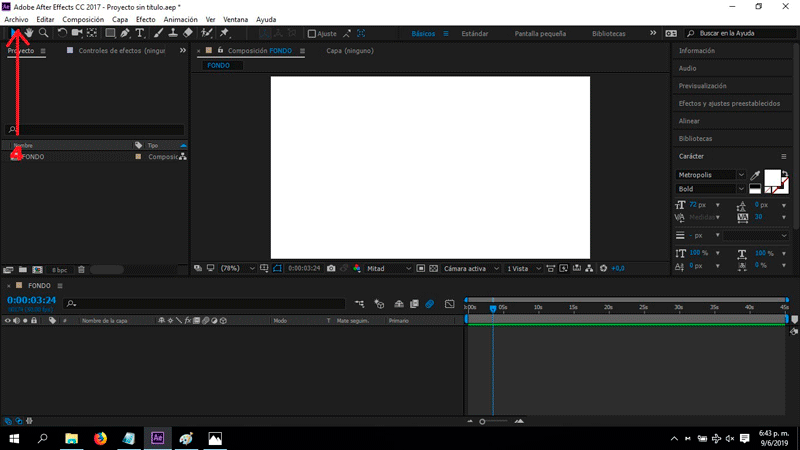Open the Cámara activa dropdown
800x450 pixels.
coord(469,268)
